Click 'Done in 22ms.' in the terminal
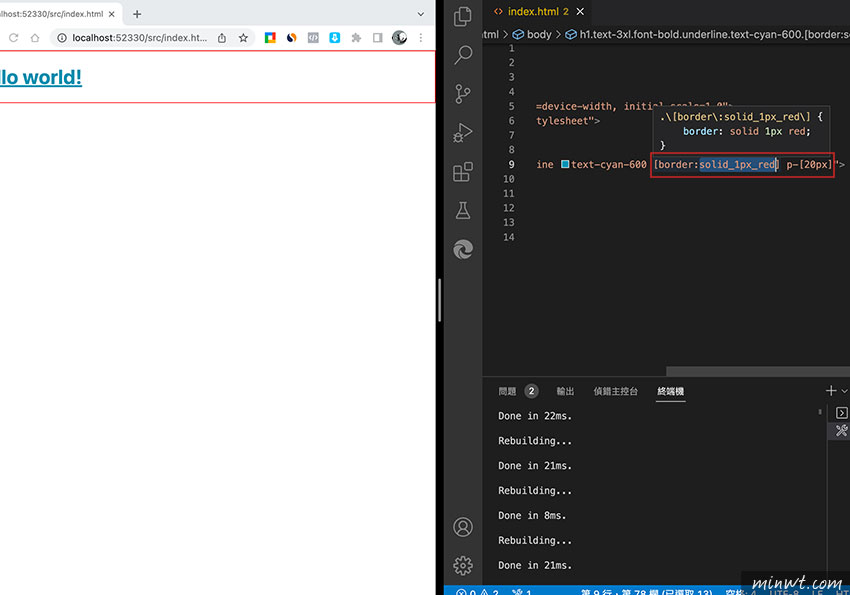This screenshot has height=595, width=850. tap(535, 416)
